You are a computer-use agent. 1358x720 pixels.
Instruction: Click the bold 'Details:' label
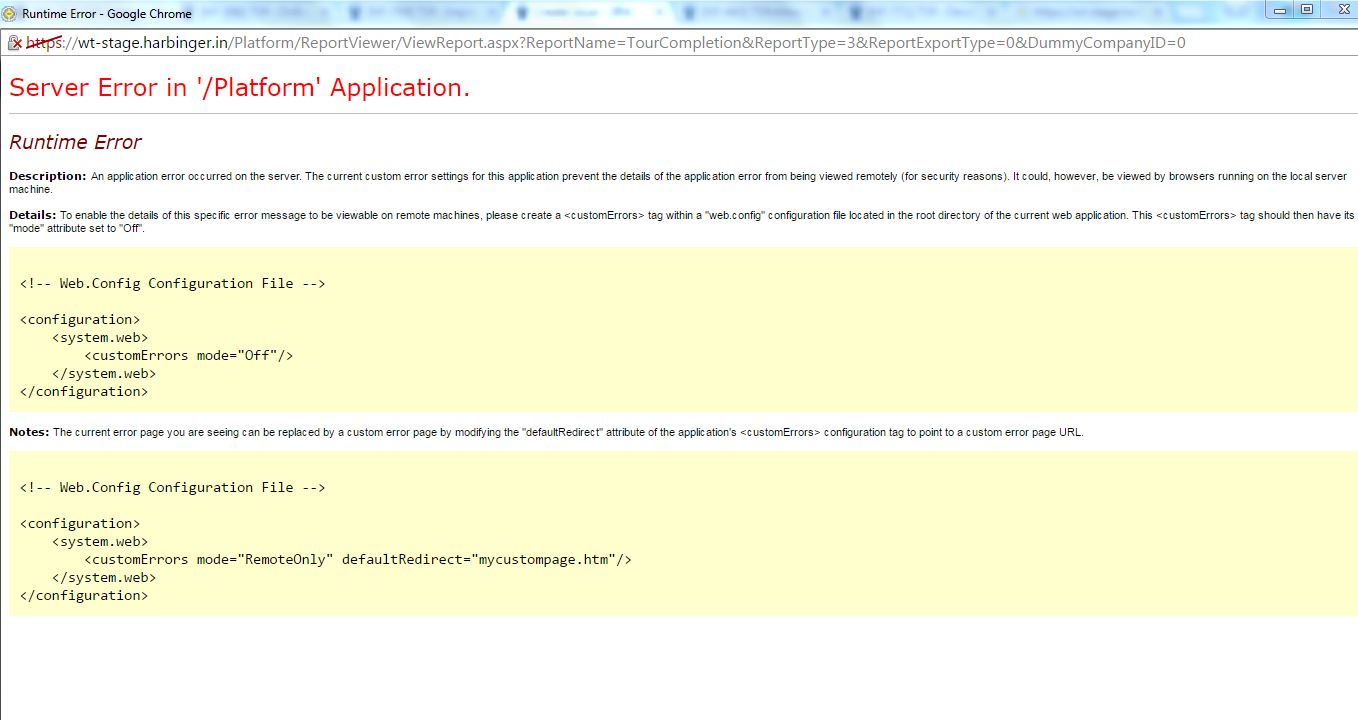32,215
